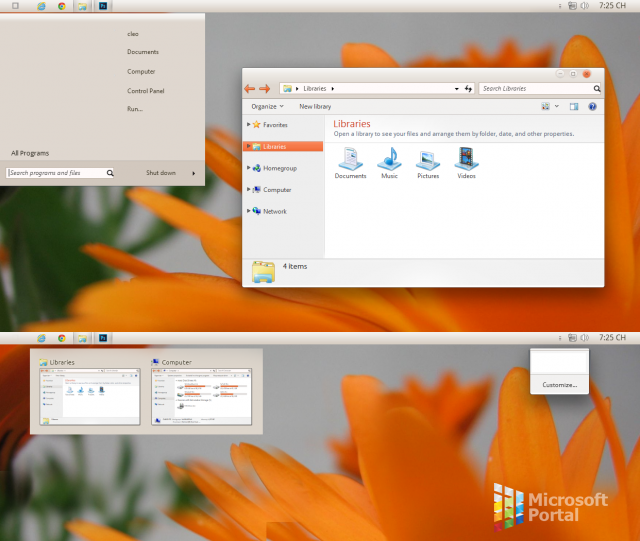Switch to the Libraries window thumbnail preview

click(x=90, y=396)
